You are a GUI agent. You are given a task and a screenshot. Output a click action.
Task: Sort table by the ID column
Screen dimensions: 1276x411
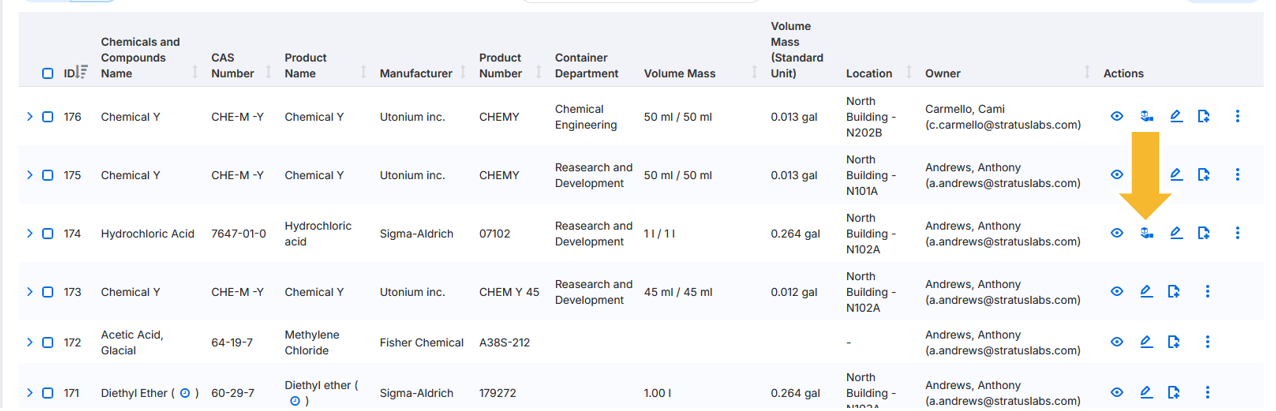click(x=82, y=72)
